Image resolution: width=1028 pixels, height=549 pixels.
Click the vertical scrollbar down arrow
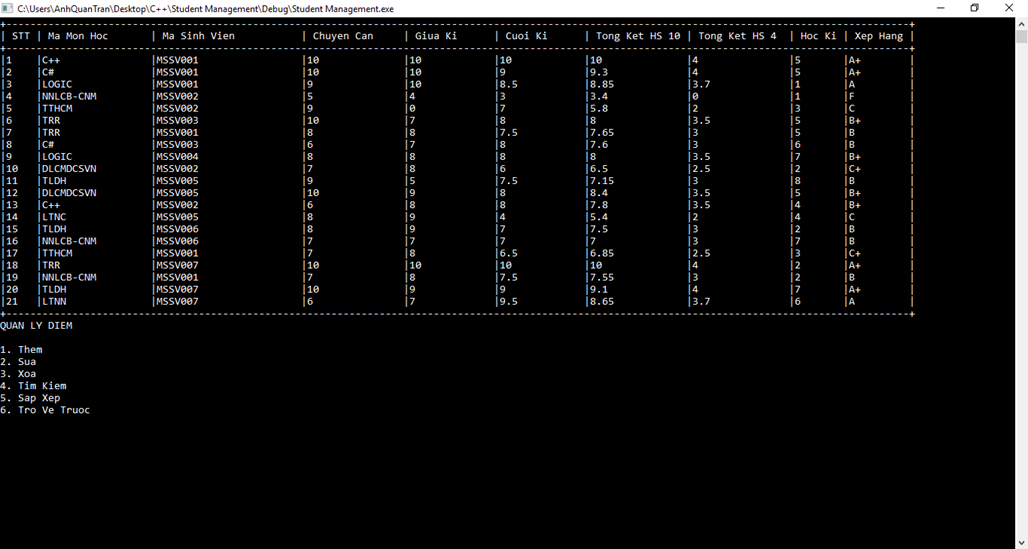point(1021,542)
